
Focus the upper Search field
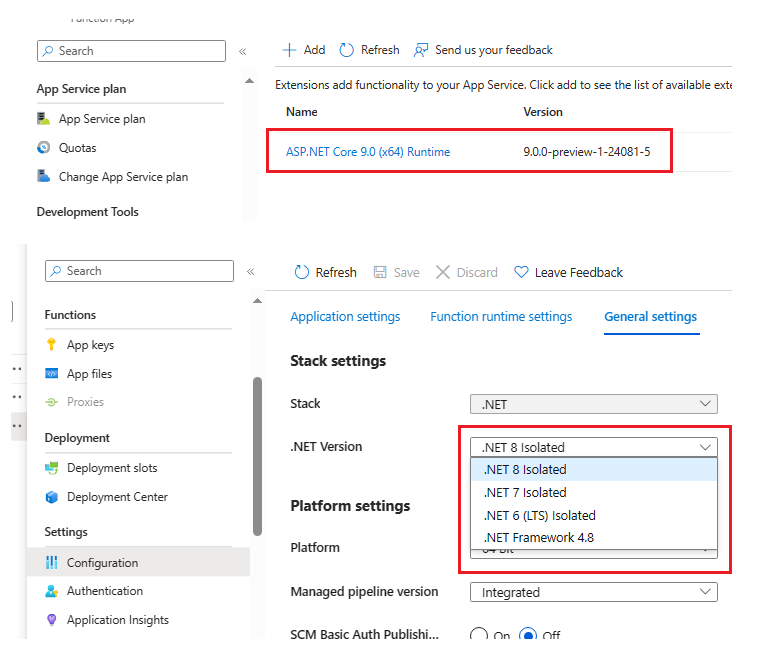[x=132, y=51]
